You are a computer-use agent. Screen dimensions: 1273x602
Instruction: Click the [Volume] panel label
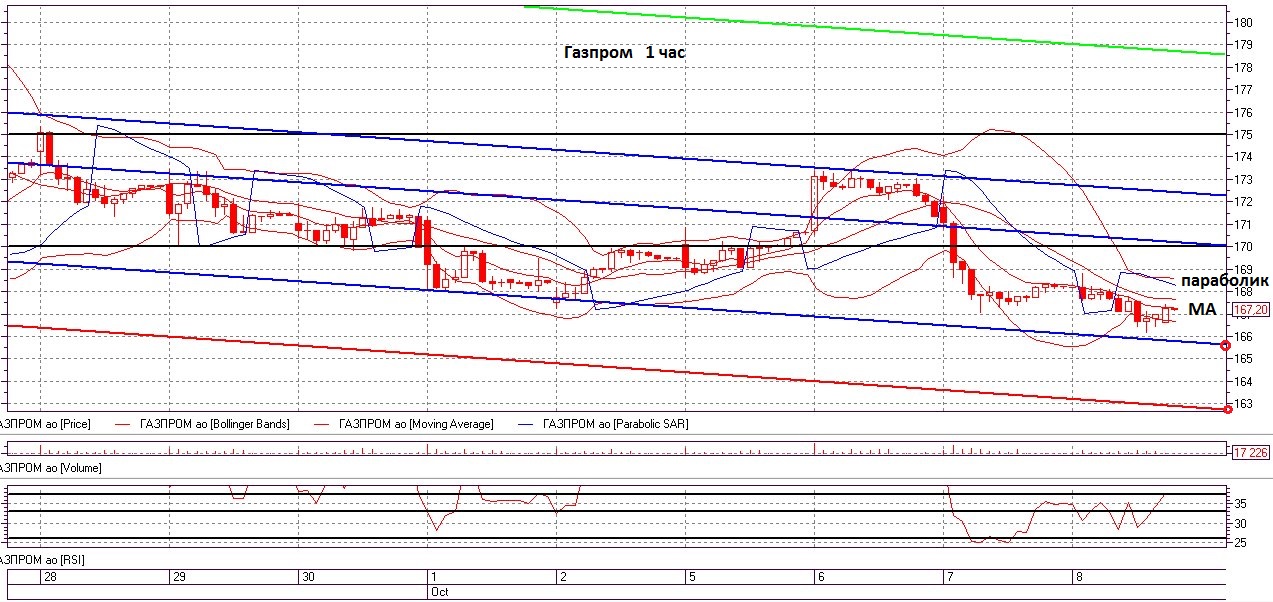pyautogui.click(x=50, y=467)
